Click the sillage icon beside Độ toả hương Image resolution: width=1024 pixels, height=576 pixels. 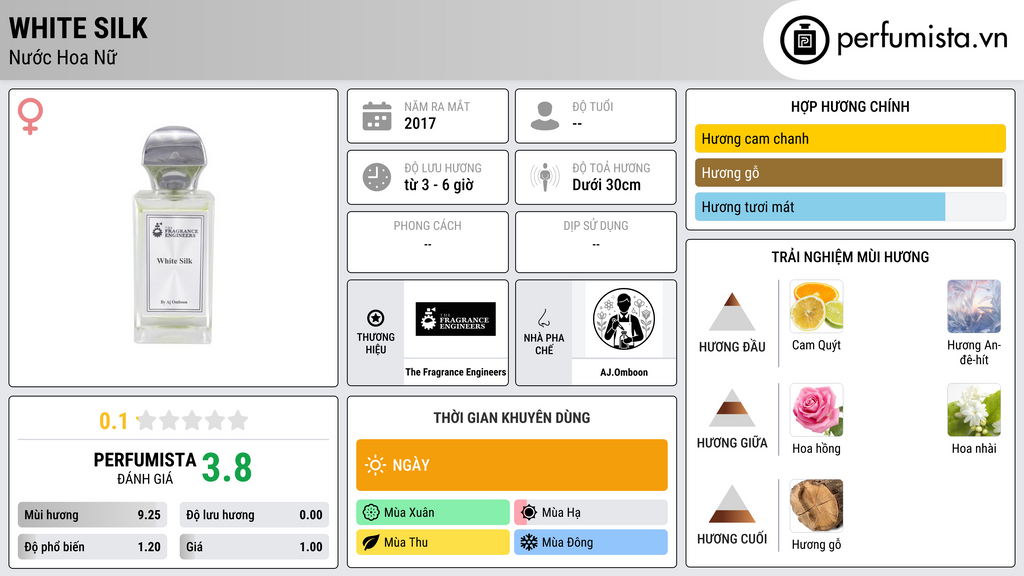[545, 177]
